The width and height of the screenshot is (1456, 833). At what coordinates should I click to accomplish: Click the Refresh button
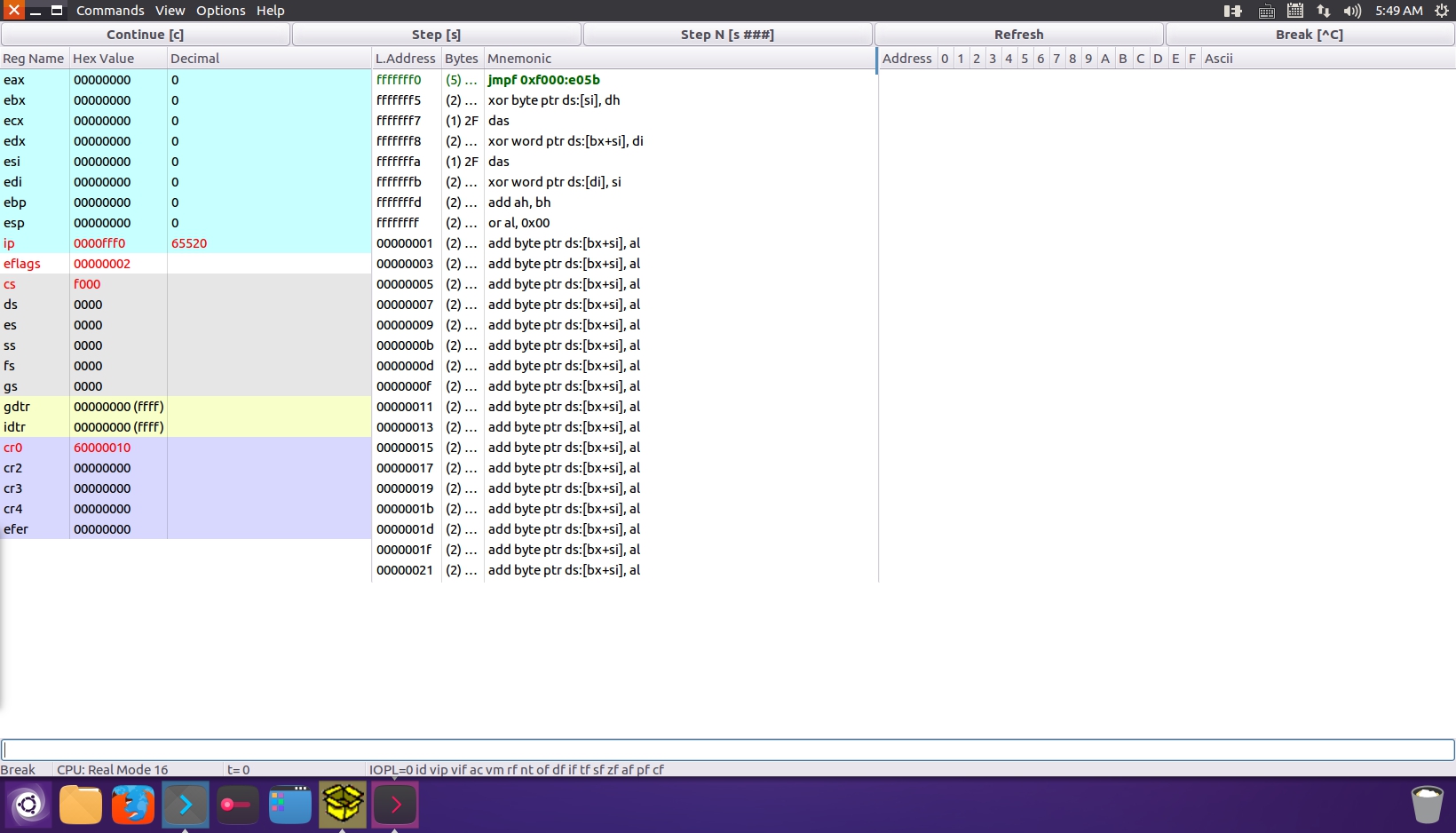1018,34
